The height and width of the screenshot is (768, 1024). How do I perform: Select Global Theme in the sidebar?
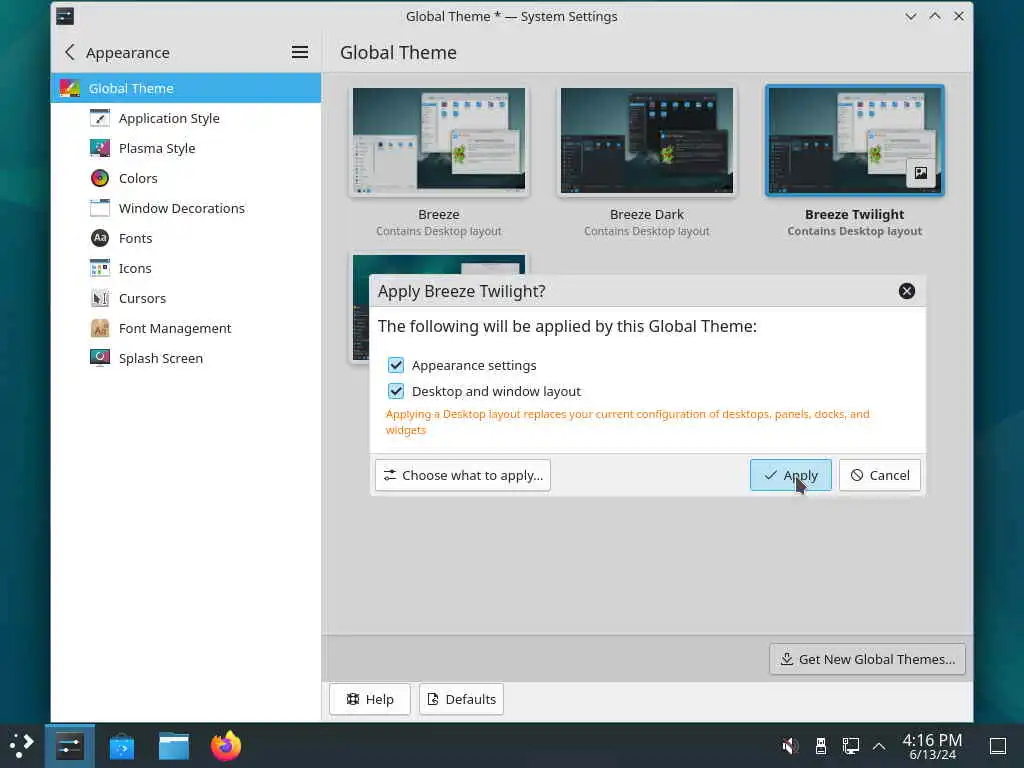pos(185,88)
